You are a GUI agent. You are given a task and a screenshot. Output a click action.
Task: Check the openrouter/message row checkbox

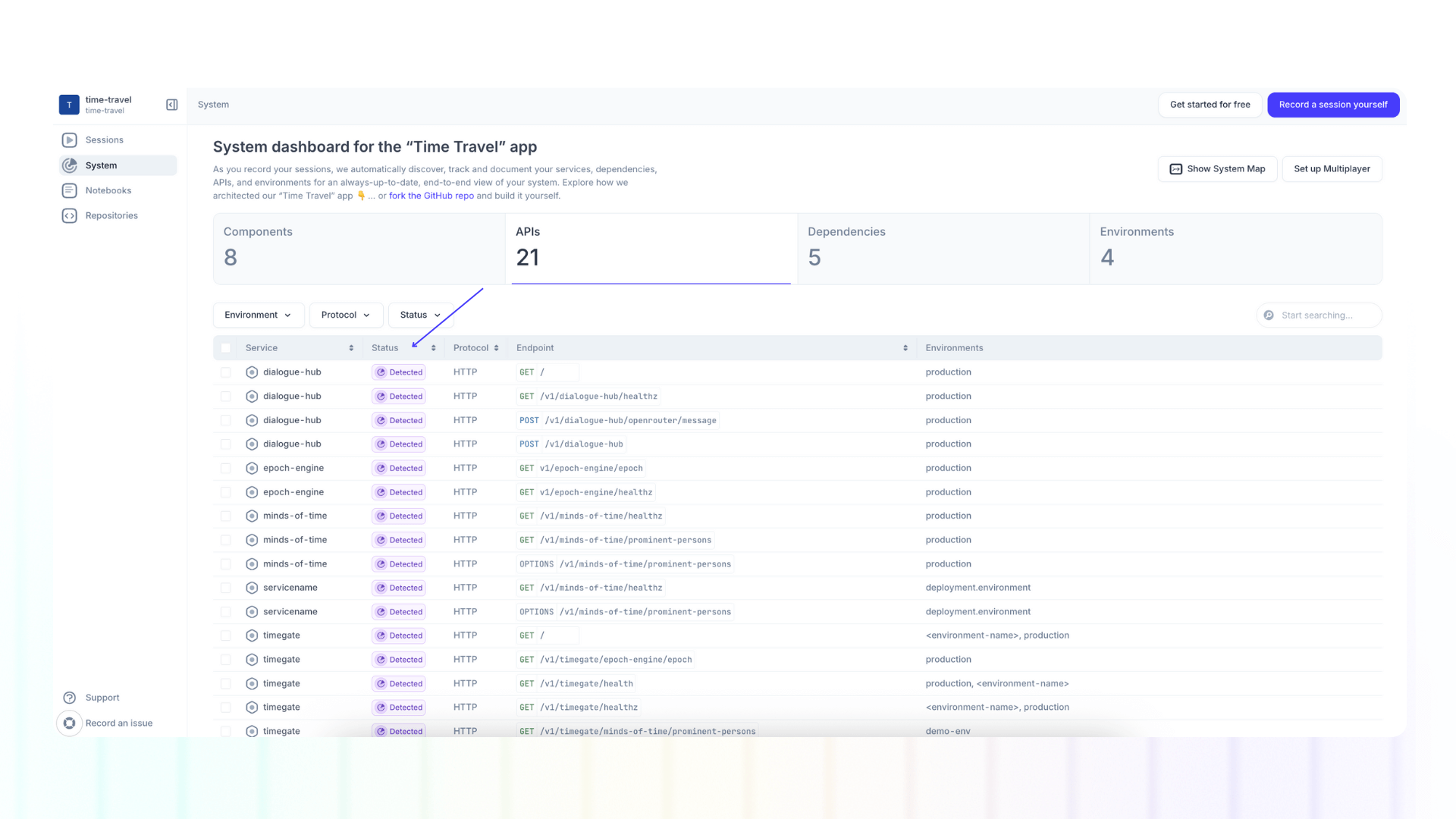point(225,420)
